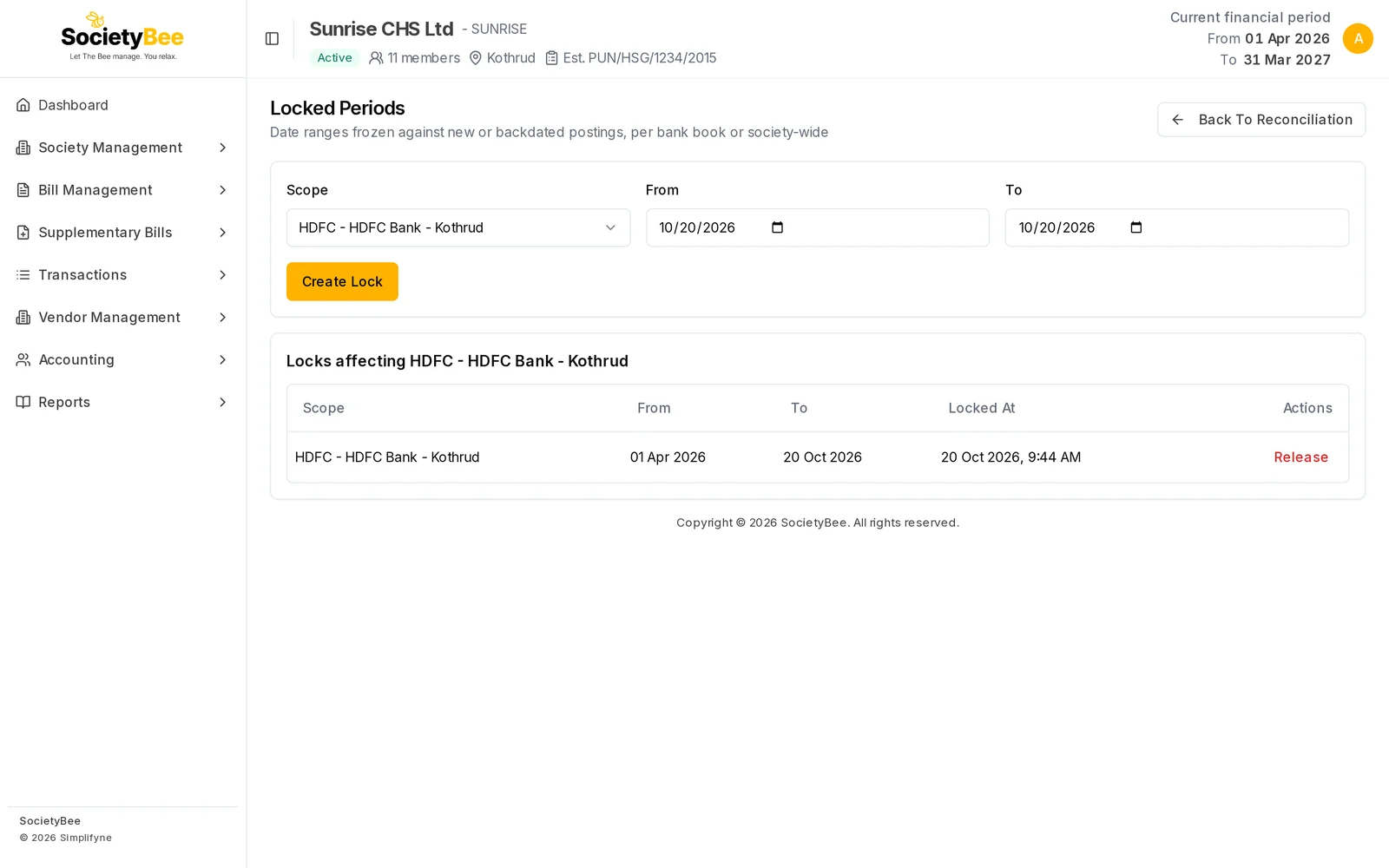Click the registration clipboard icon
Viewport: 1389px width, 868px height.
tap(551, 58)
